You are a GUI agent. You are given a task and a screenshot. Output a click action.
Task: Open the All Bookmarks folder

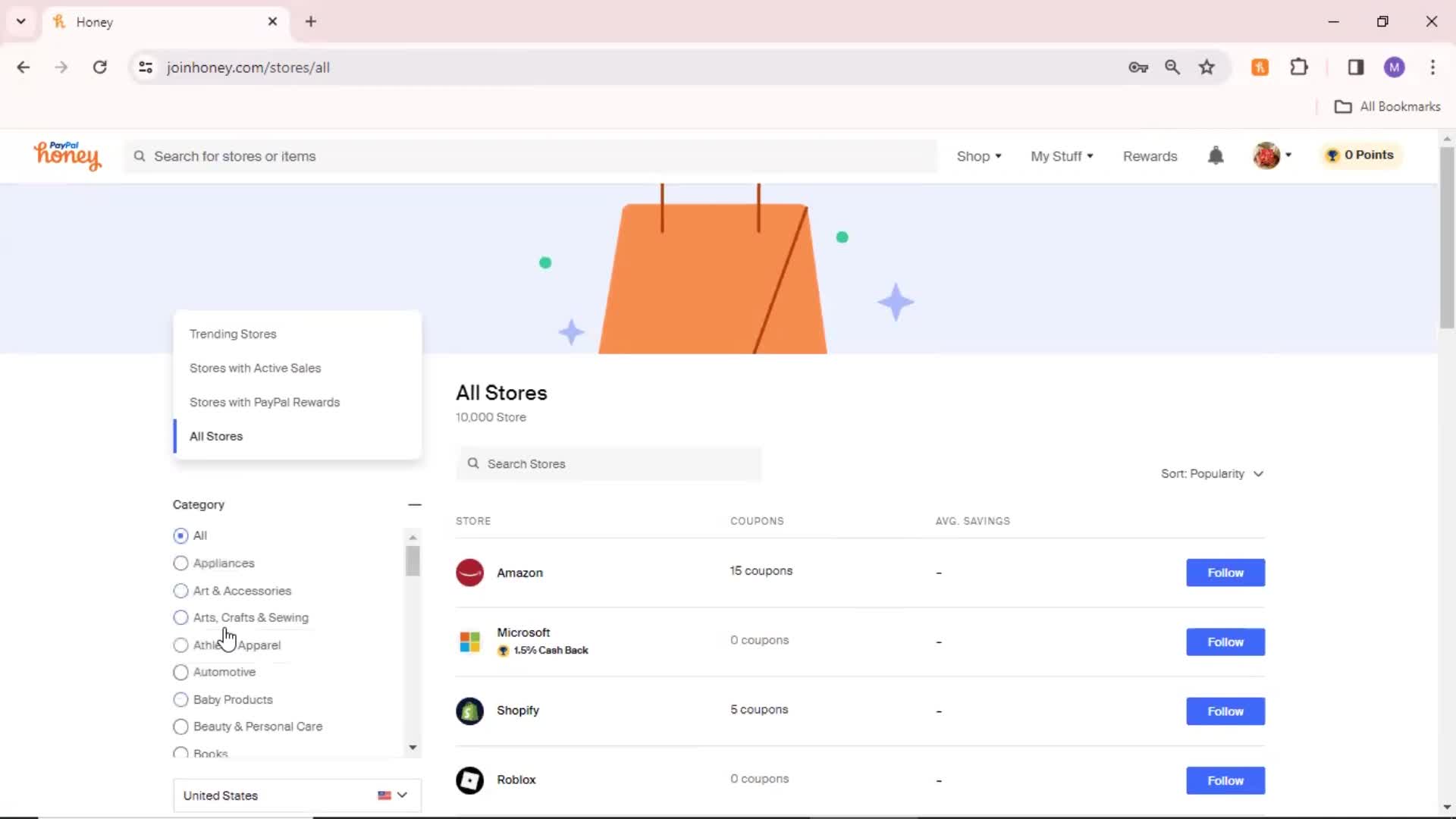pyautogui.click(x=1387, y=107)
